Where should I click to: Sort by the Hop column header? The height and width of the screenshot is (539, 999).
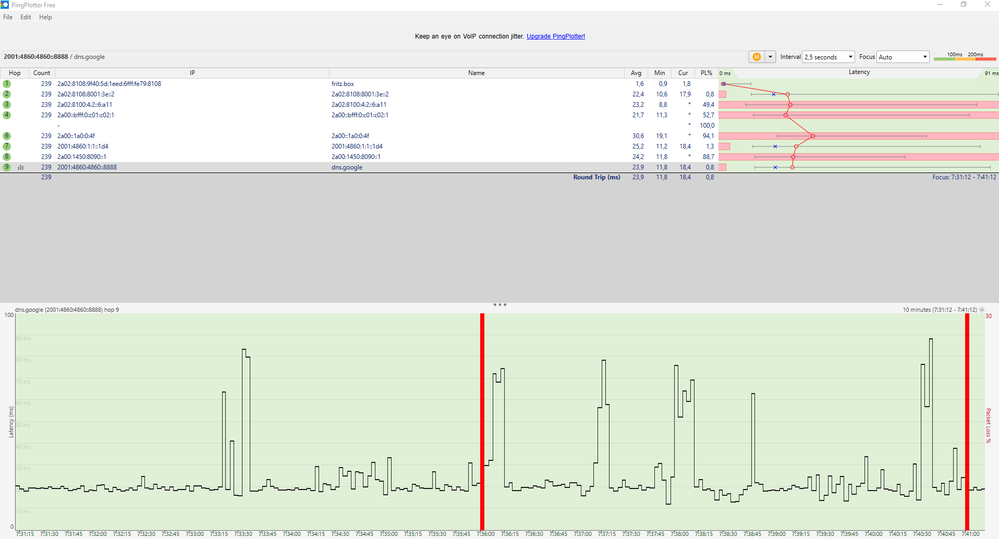14,73
